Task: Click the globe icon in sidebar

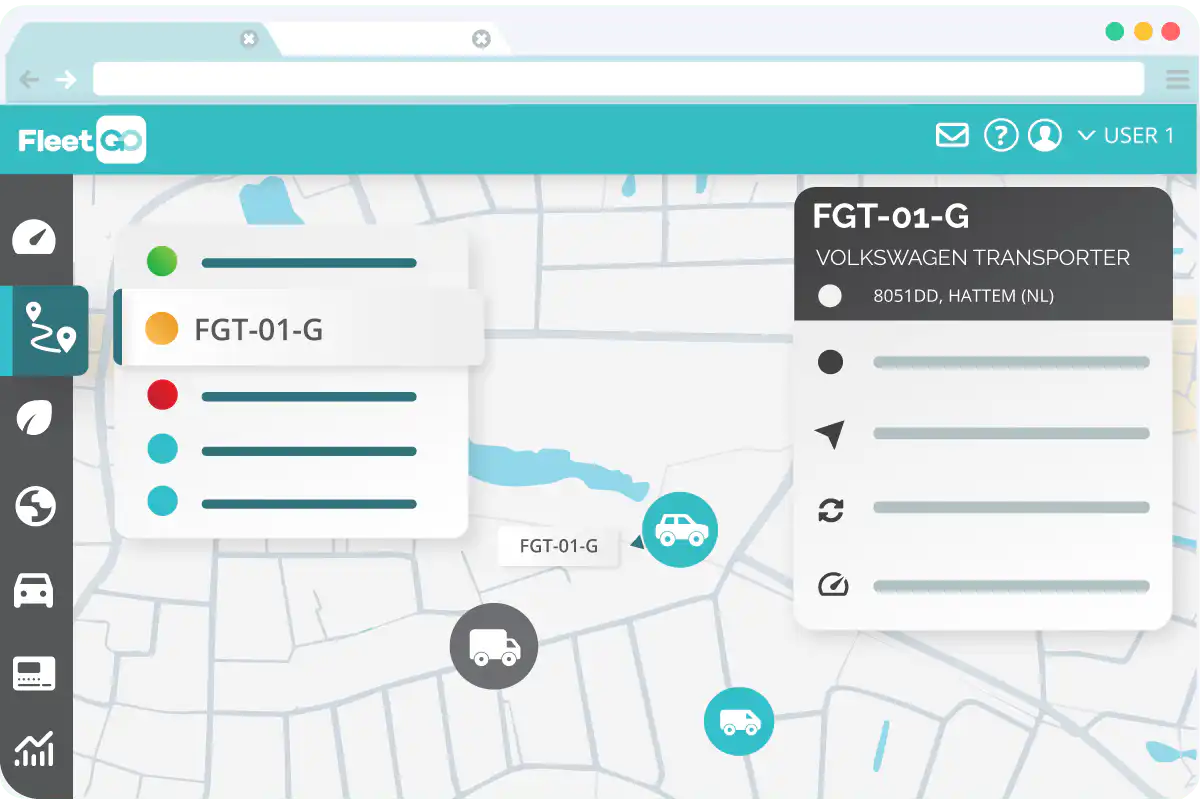Action: pyautogui.click(x=35, y=506)
